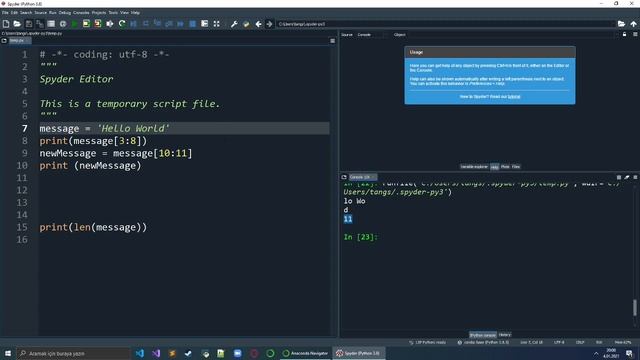640x360 pixels.
Task: Stop debugging with the blue square icon
Action: pos(192,24)
